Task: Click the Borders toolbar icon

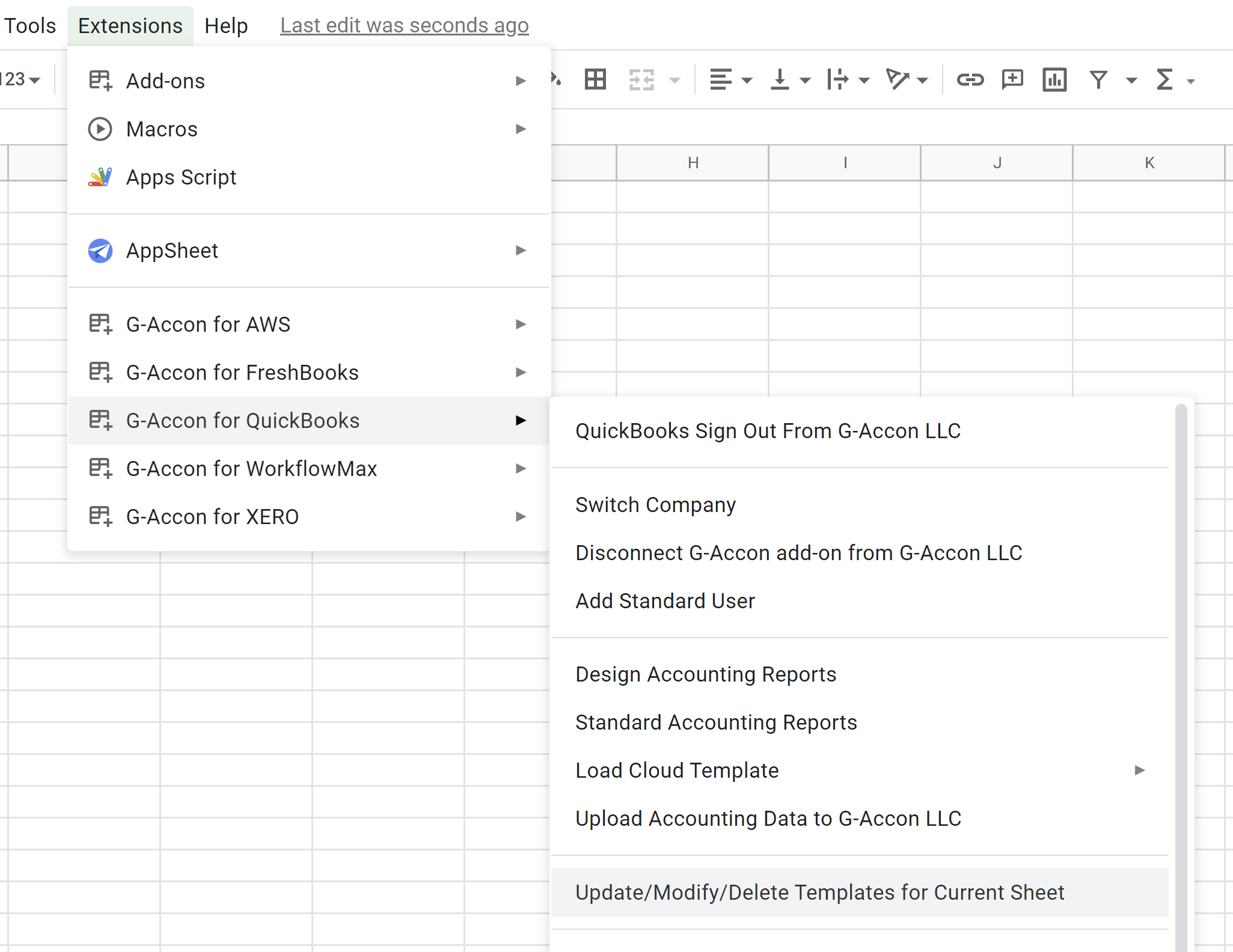Action: 595,79
